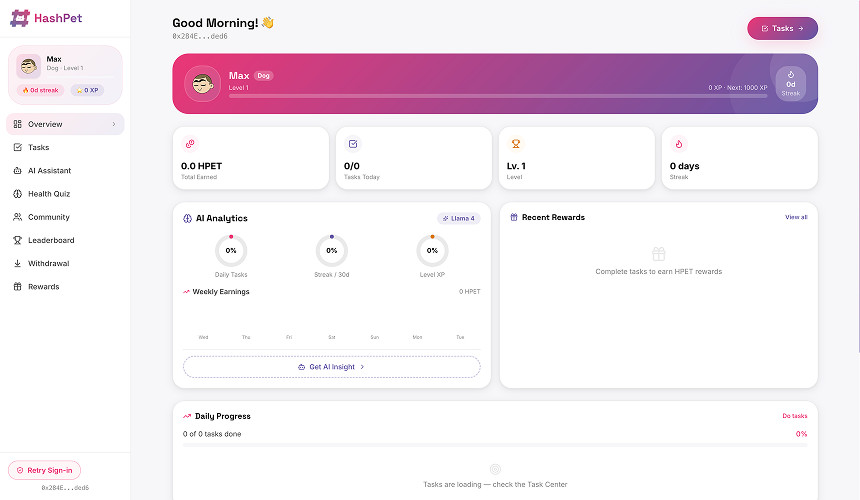Image resolution: width=860 pixels, height=500 pixels.
Task: Go to the AI Assistant page
Action: coord(49,170)
